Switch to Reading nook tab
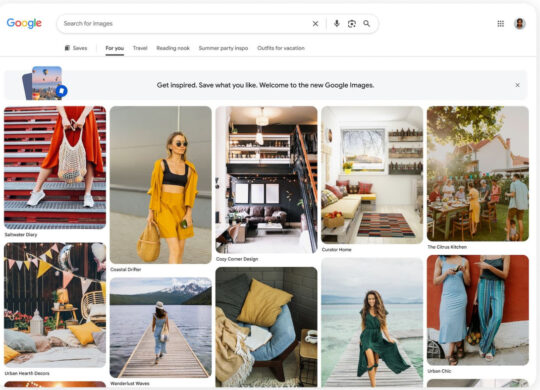The width and height of the screenshot is (540, 390). [x=173, y=48]
